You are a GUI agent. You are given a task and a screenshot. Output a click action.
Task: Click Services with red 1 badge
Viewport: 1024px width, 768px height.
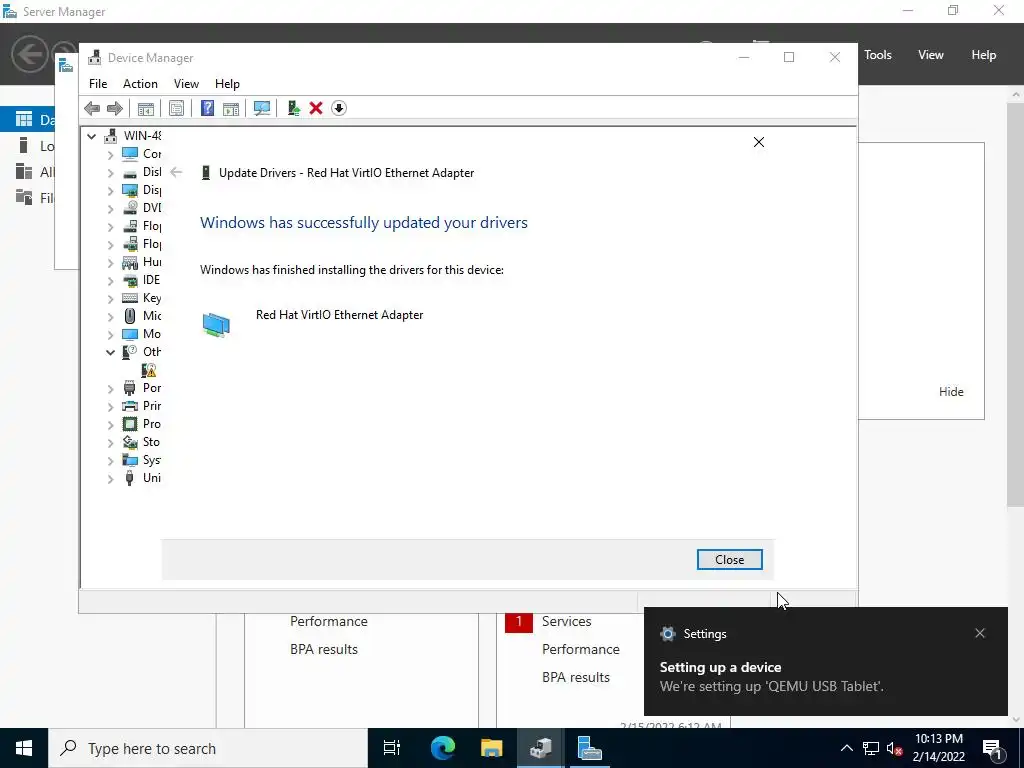coord(566,622)
